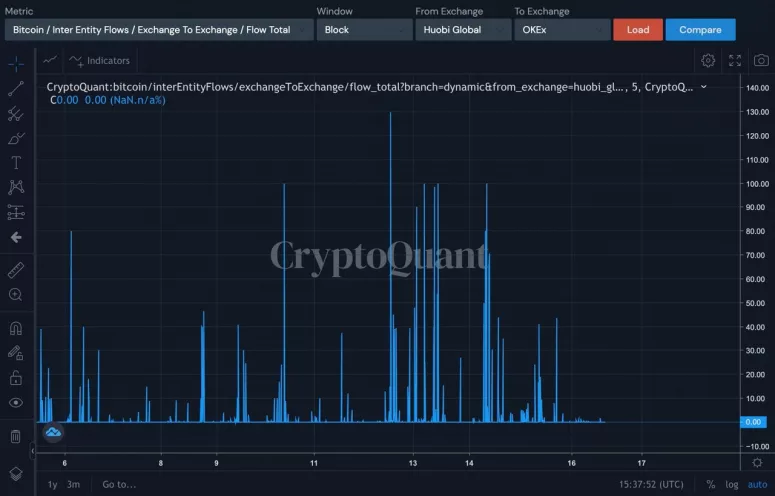Click the chart series title text
The width and height of the screenshot is (775, 496).
click(x=370, y=87)
